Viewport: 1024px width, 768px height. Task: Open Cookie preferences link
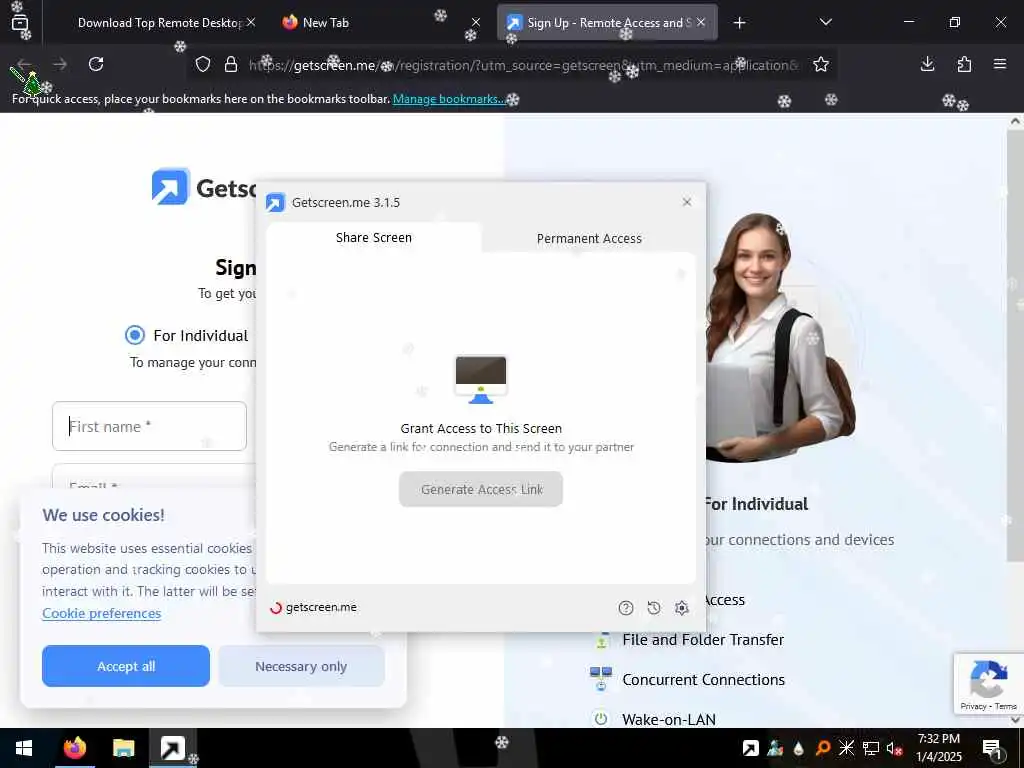click(102, 613)
